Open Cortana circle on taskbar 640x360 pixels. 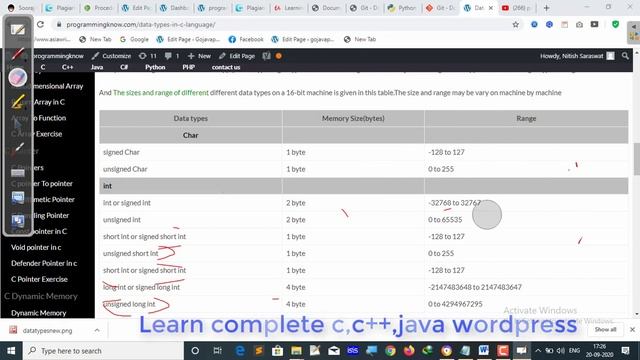pyautogui.click(x=195, y=351)
